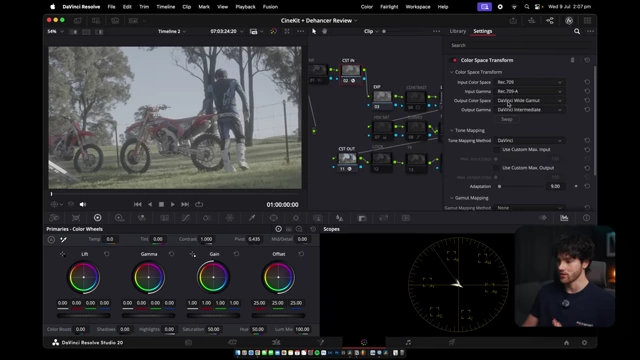The image size is (640, 360).
Task: Play the clip forward
Action: pyautogui.click(x=173, y=204)
